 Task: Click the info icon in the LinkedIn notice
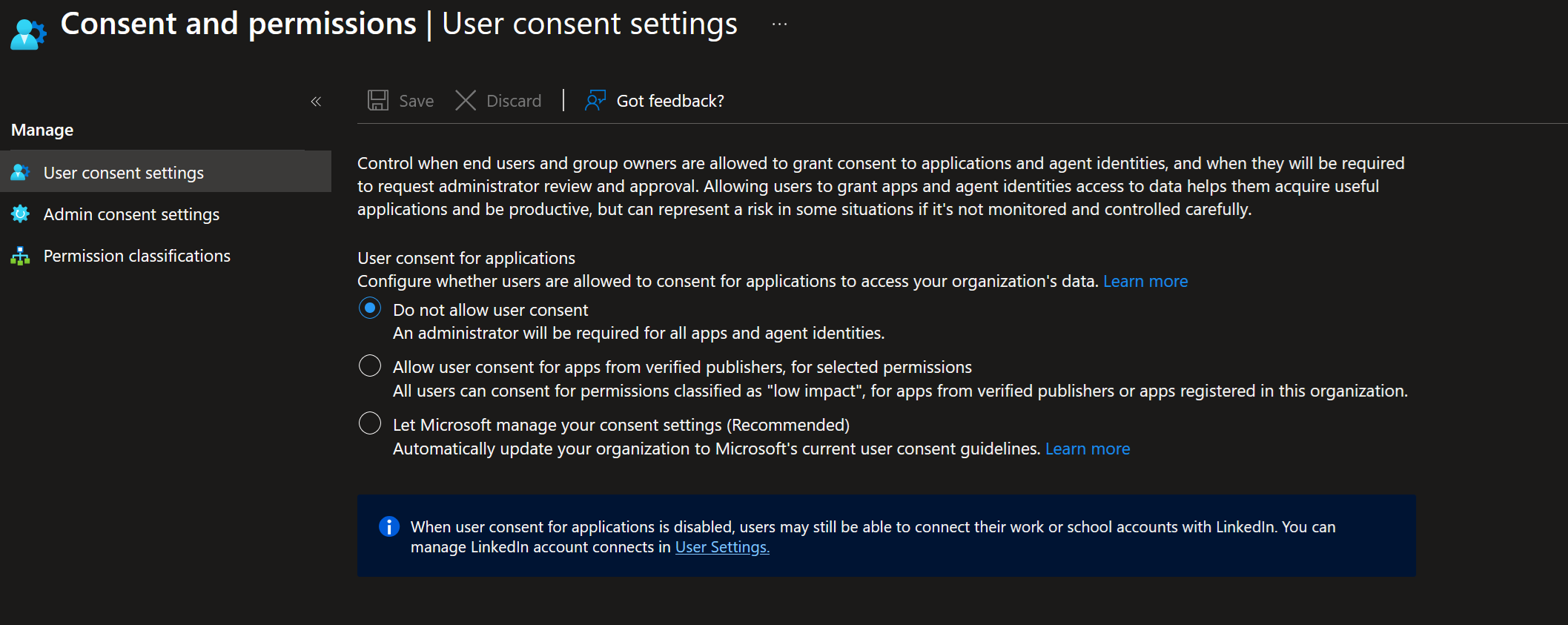389,526
